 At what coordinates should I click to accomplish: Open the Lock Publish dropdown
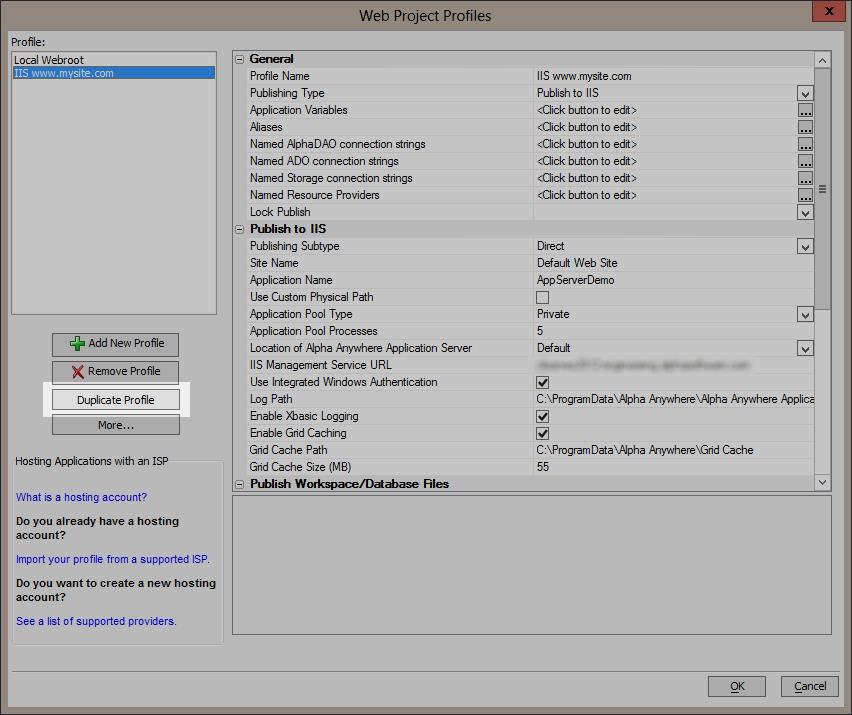(805, 212)
